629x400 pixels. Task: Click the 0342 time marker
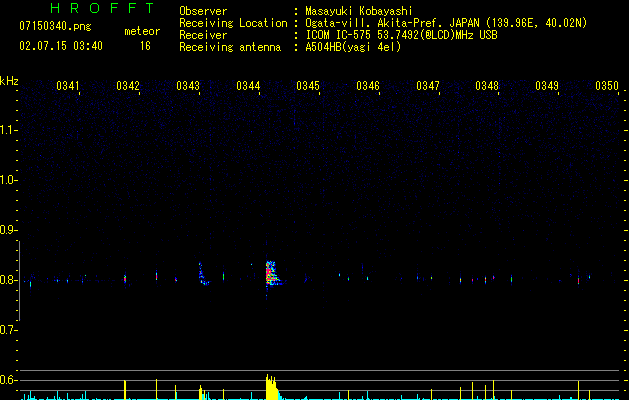(128, 86)
